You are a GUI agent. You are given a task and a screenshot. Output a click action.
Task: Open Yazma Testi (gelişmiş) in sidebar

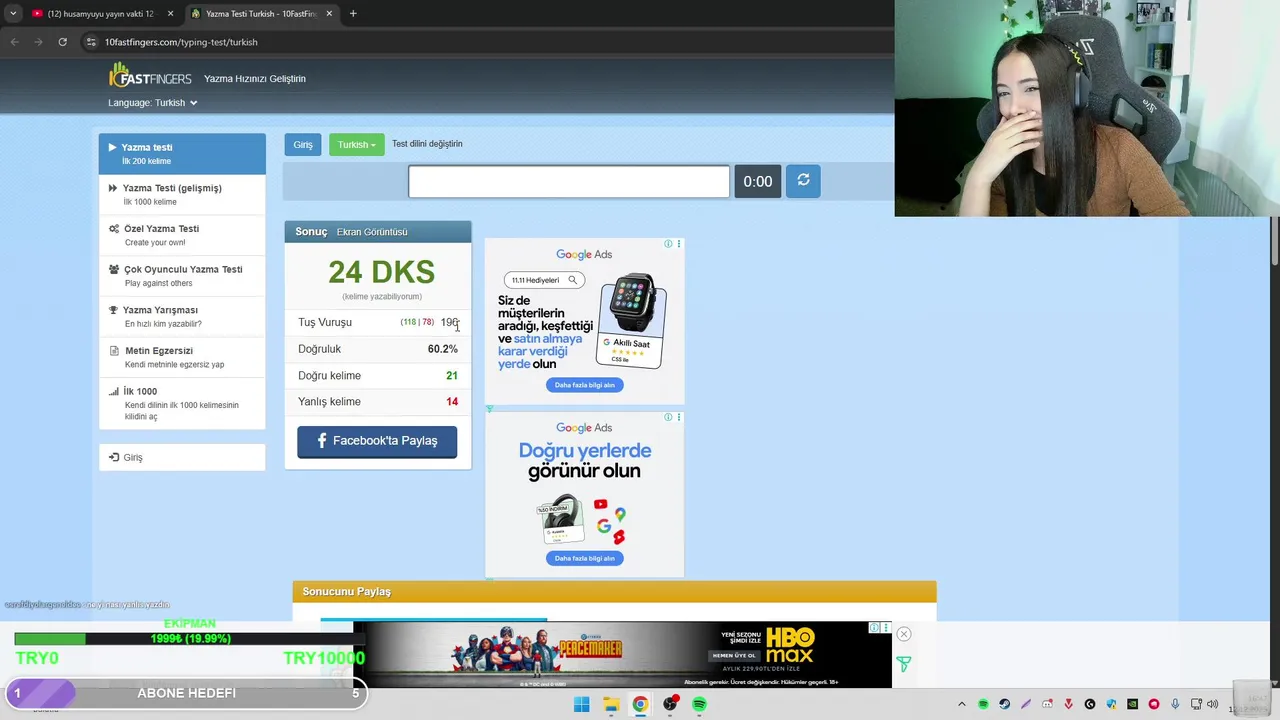click(182, 194)
